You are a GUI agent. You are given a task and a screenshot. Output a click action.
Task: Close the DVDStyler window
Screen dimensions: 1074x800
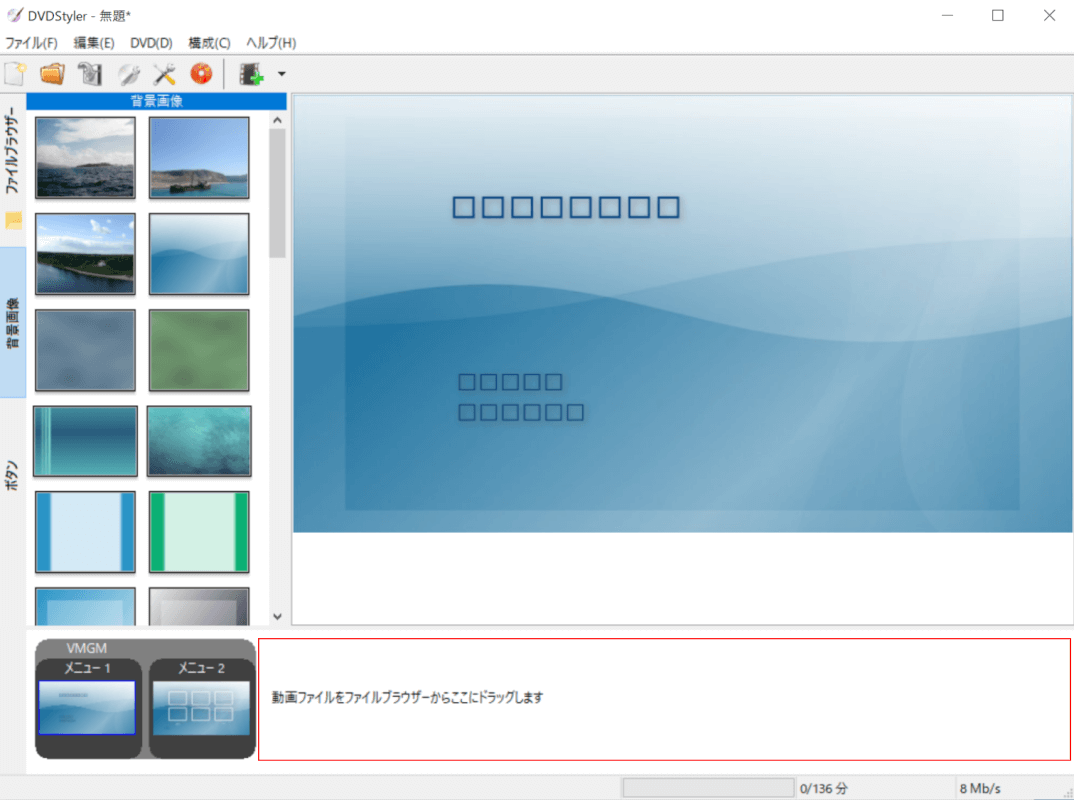pos(1049,15)
